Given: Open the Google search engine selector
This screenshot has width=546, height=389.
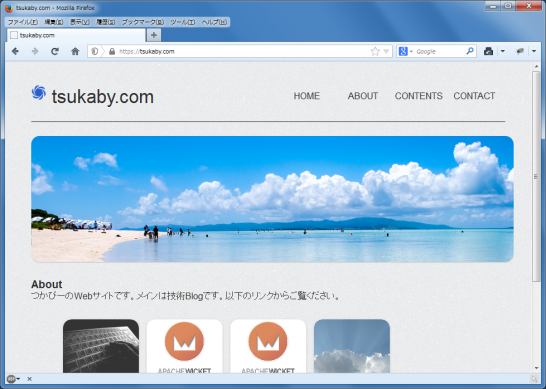Looking at the screenshot, I should (405, 52).
